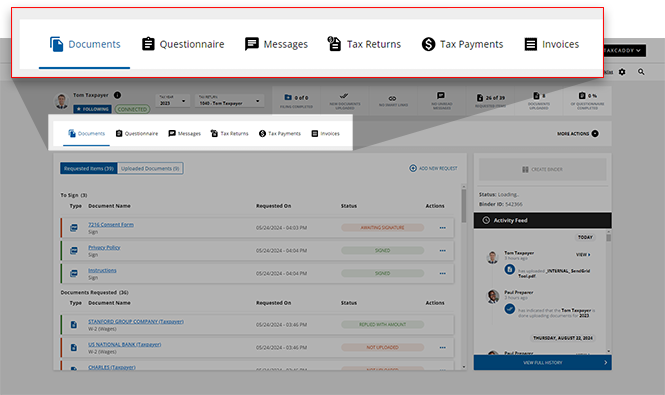Click the folder icon for filing completed
This screenshot has height=395, width=665.
coord(288,97)
